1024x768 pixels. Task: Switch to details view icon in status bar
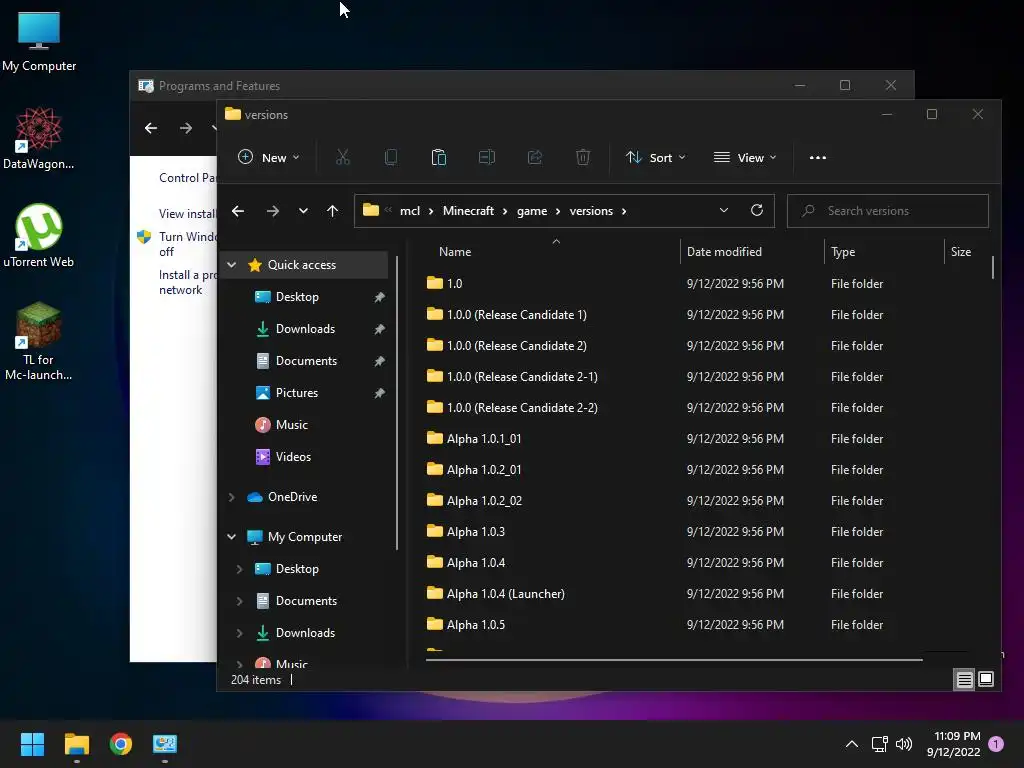(x=964, y=680)
